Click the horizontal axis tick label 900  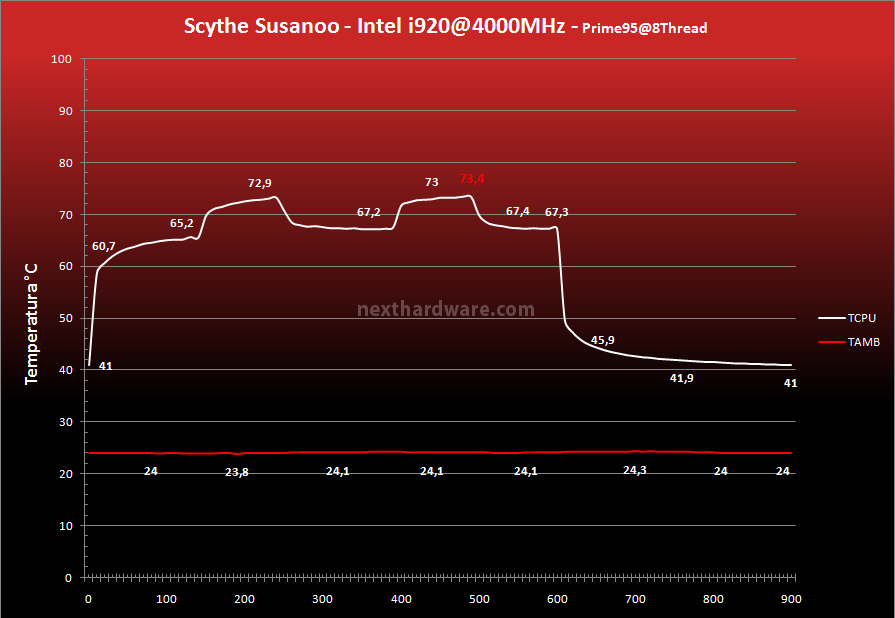(791, 599)
